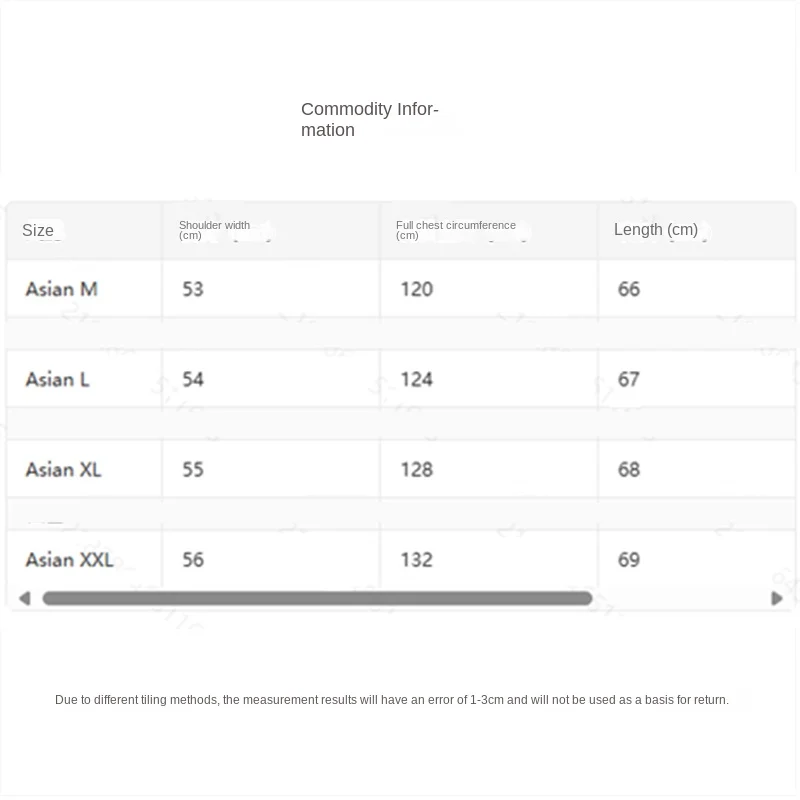Click the horizontal scrollbar thumb
The height and width of the screenshot is (800, 800).
pyautogui.click(x=317, y=598)
